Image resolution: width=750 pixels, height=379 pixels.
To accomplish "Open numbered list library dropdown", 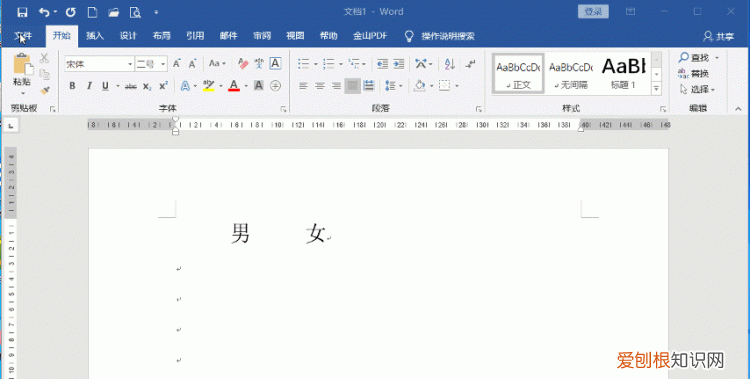I will [341, 64].
